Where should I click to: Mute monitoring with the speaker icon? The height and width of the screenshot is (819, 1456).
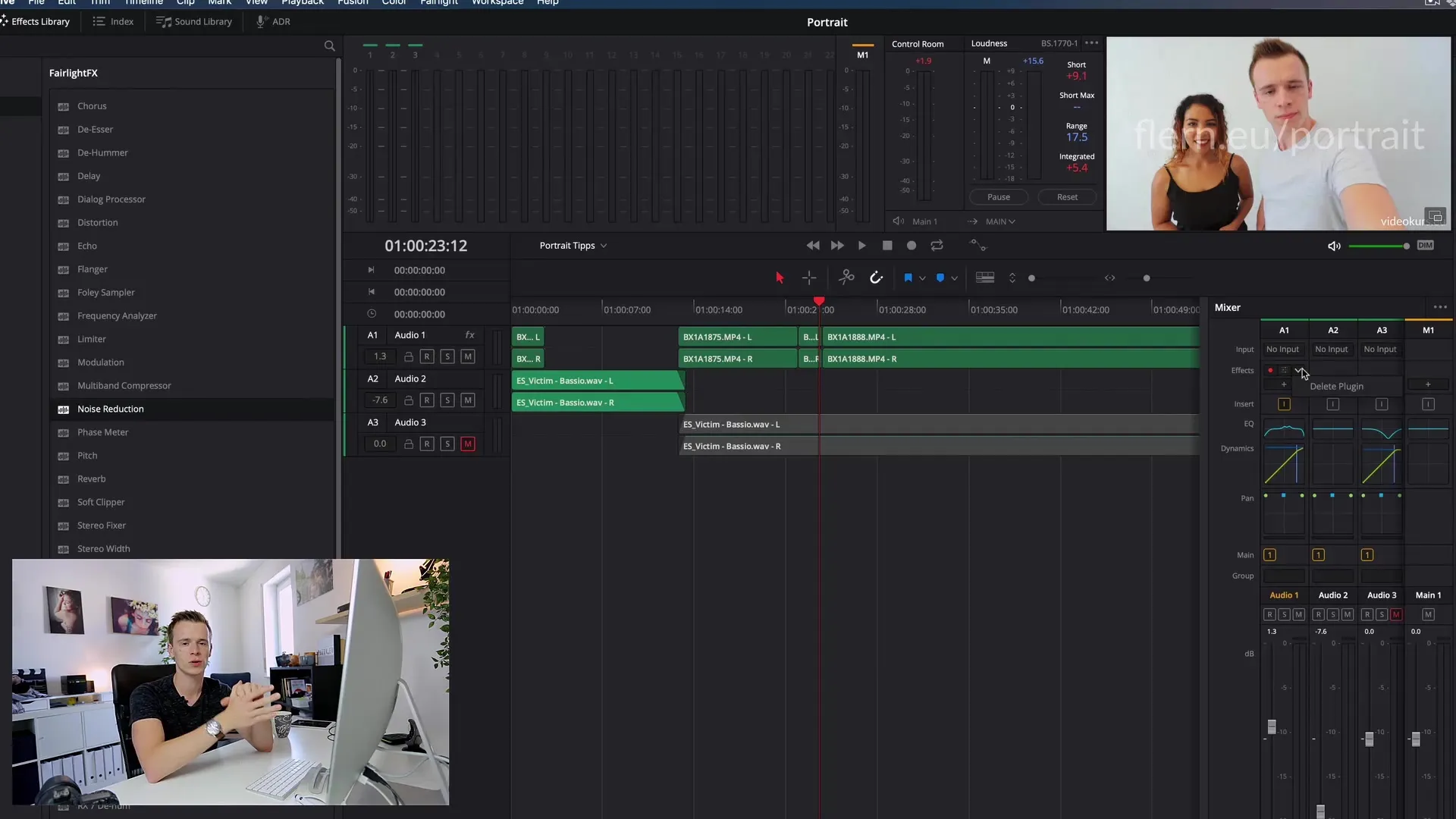click(1334, 246)
